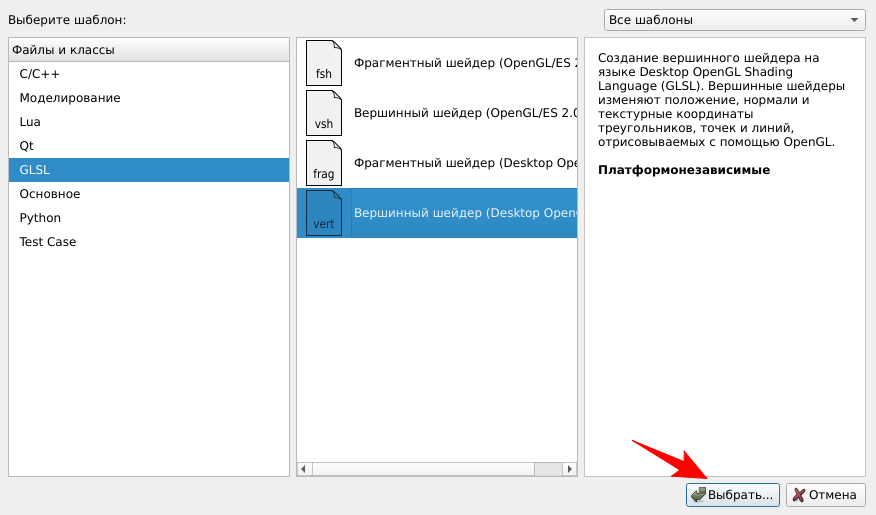Select the Моделирование category
The width and height of the screenshot is (876, 515).
pos(70,98)
